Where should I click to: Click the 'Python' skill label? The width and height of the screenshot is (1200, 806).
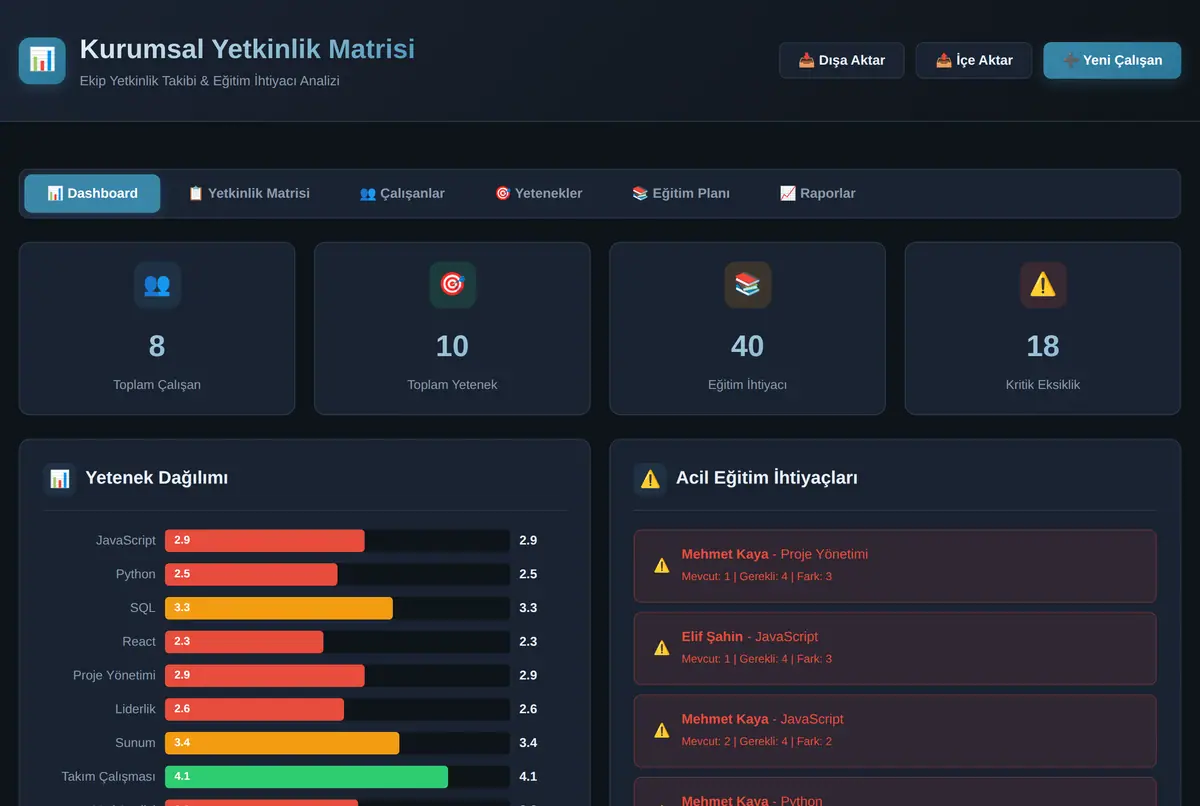coord(136,574)
